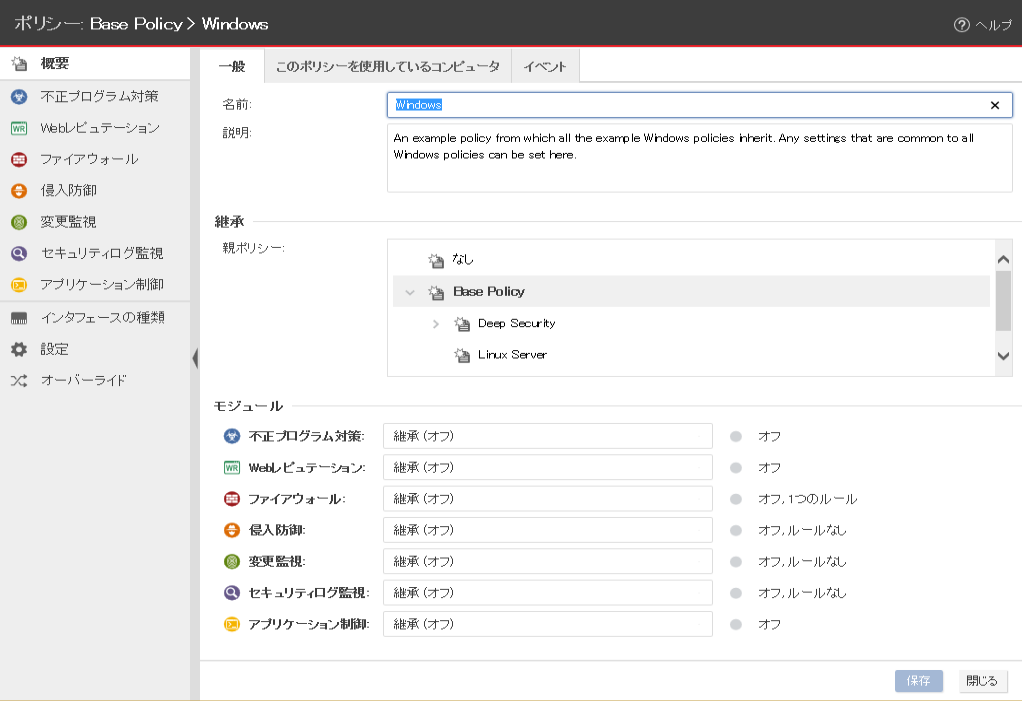
Task: Click the オーバーライド shuffle icon
Action: 18,381
